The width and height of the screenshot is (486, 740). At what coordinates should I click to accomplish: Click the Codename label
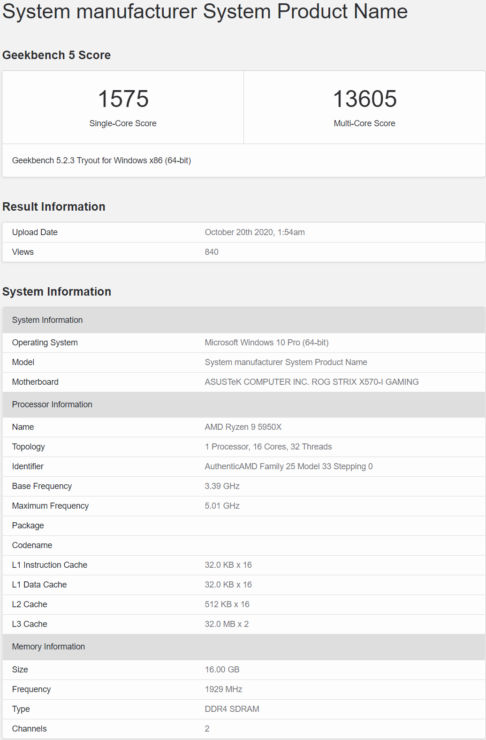pos(32,546)
